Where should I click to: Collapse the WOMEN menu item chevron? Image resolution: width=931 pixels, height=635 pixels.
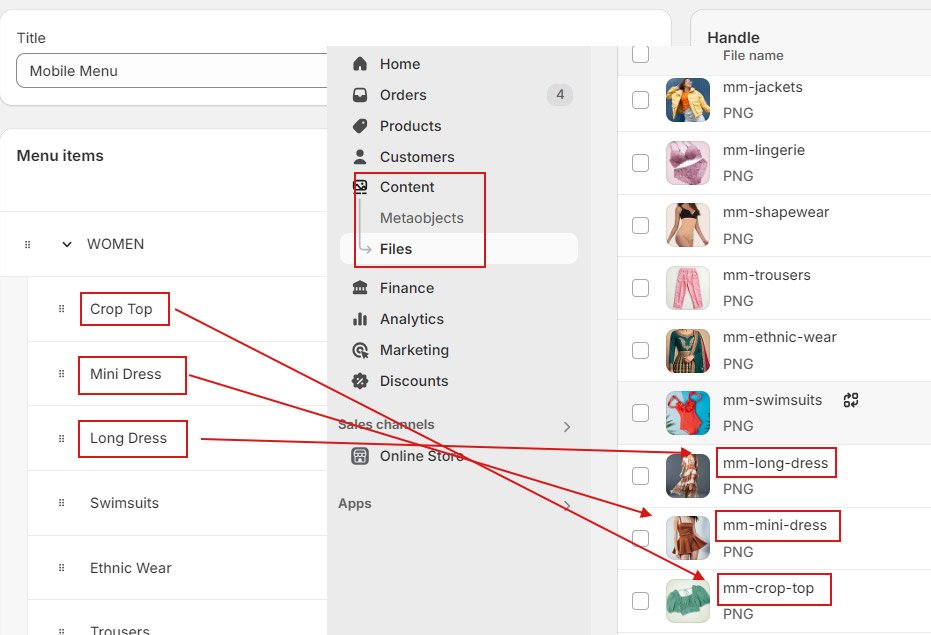(x=67, y=244)
